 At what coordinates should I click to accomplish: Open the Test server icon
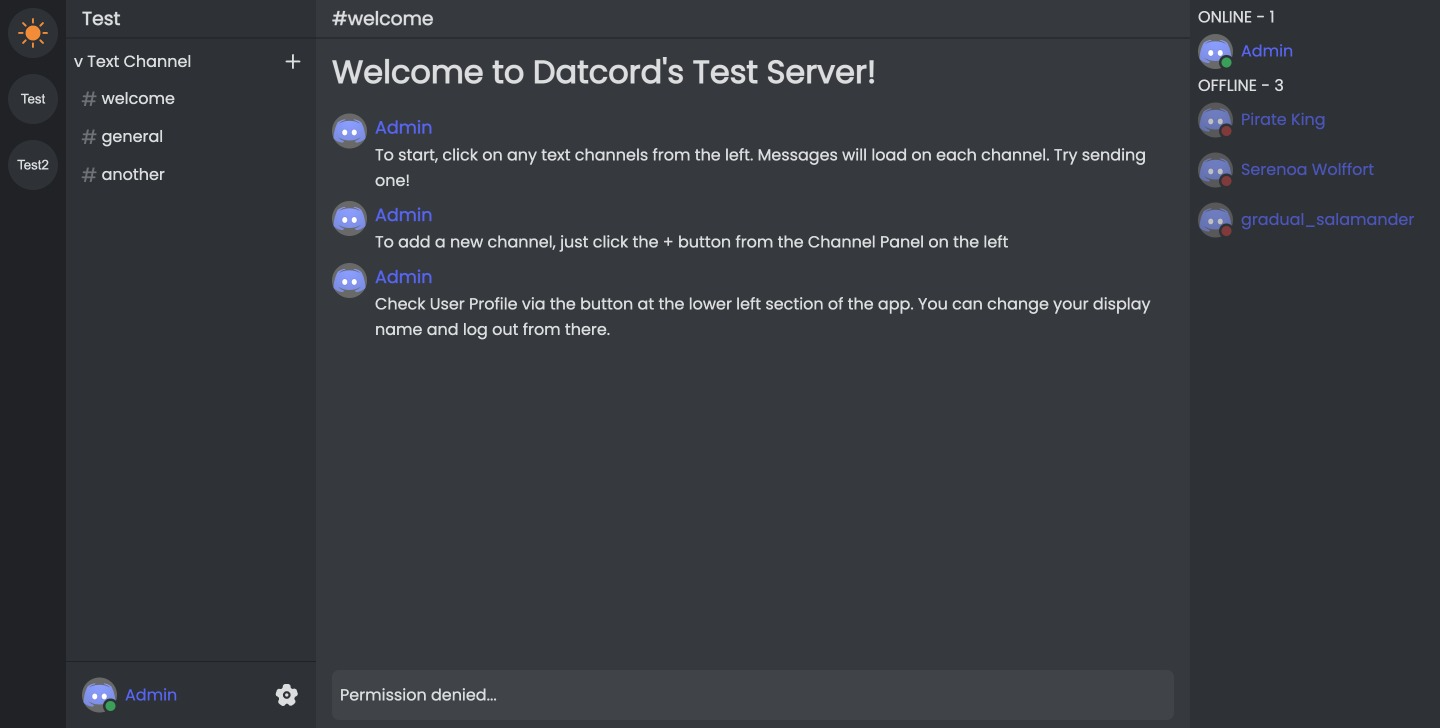click(x=32, y=98)
